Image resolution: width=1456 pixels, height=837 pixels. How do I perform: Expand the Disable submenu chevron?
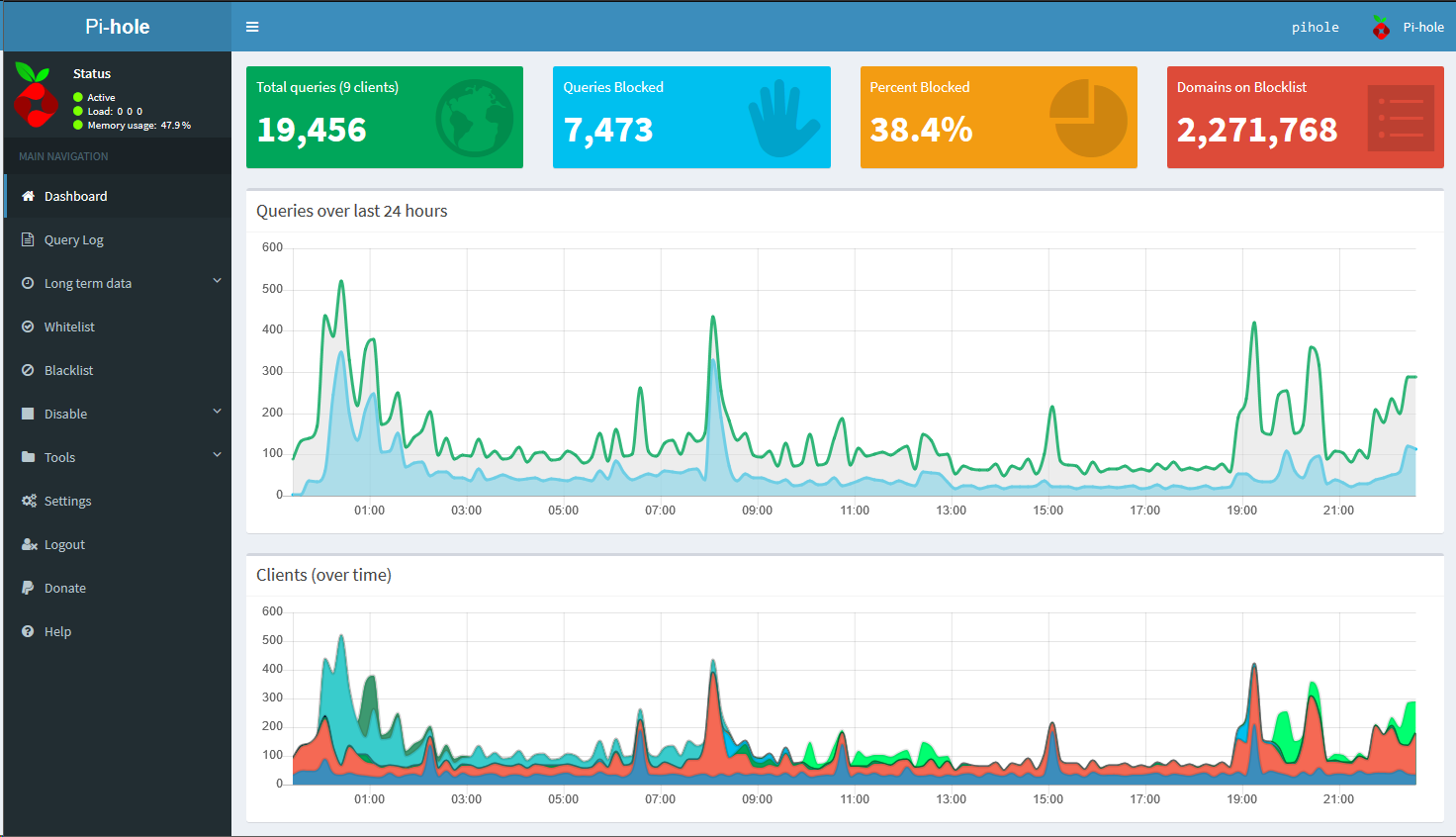point(217,412)
